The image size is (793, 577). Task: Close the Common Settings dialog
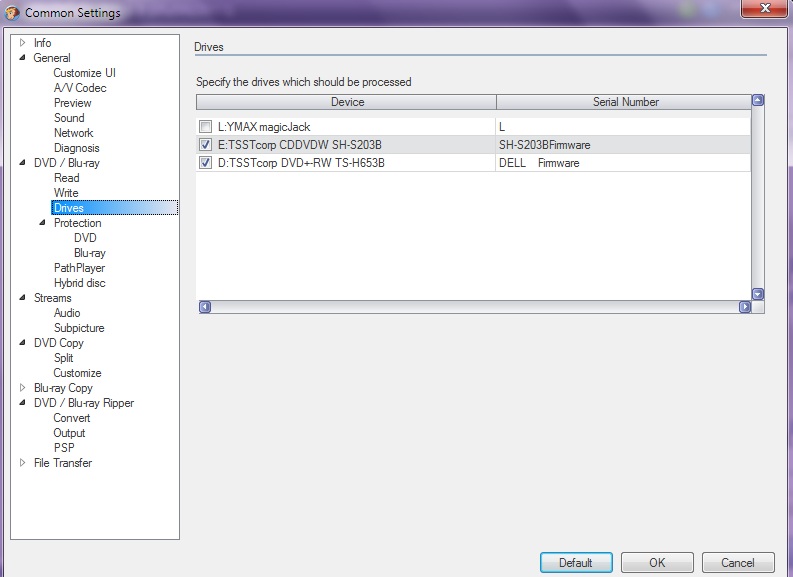765,8
